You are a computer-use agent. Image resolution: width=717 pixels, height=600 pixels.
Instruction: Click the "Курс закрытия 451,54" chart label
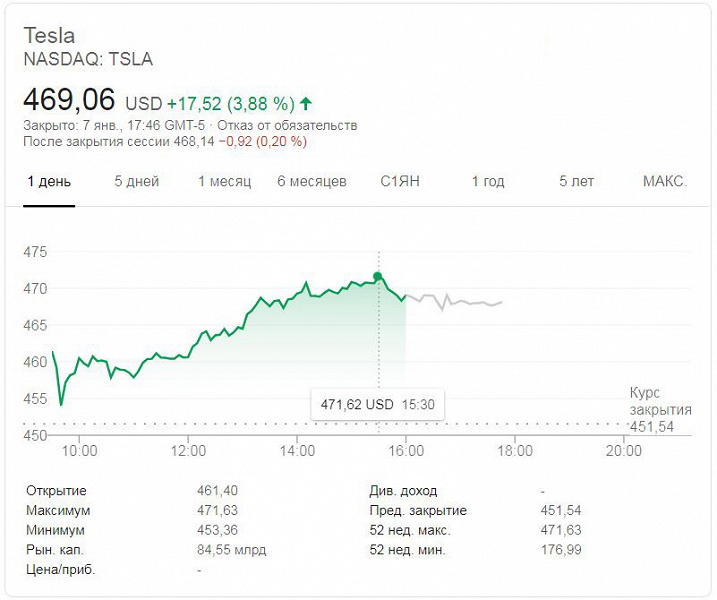pyautogui.click(x=660, y=410)
